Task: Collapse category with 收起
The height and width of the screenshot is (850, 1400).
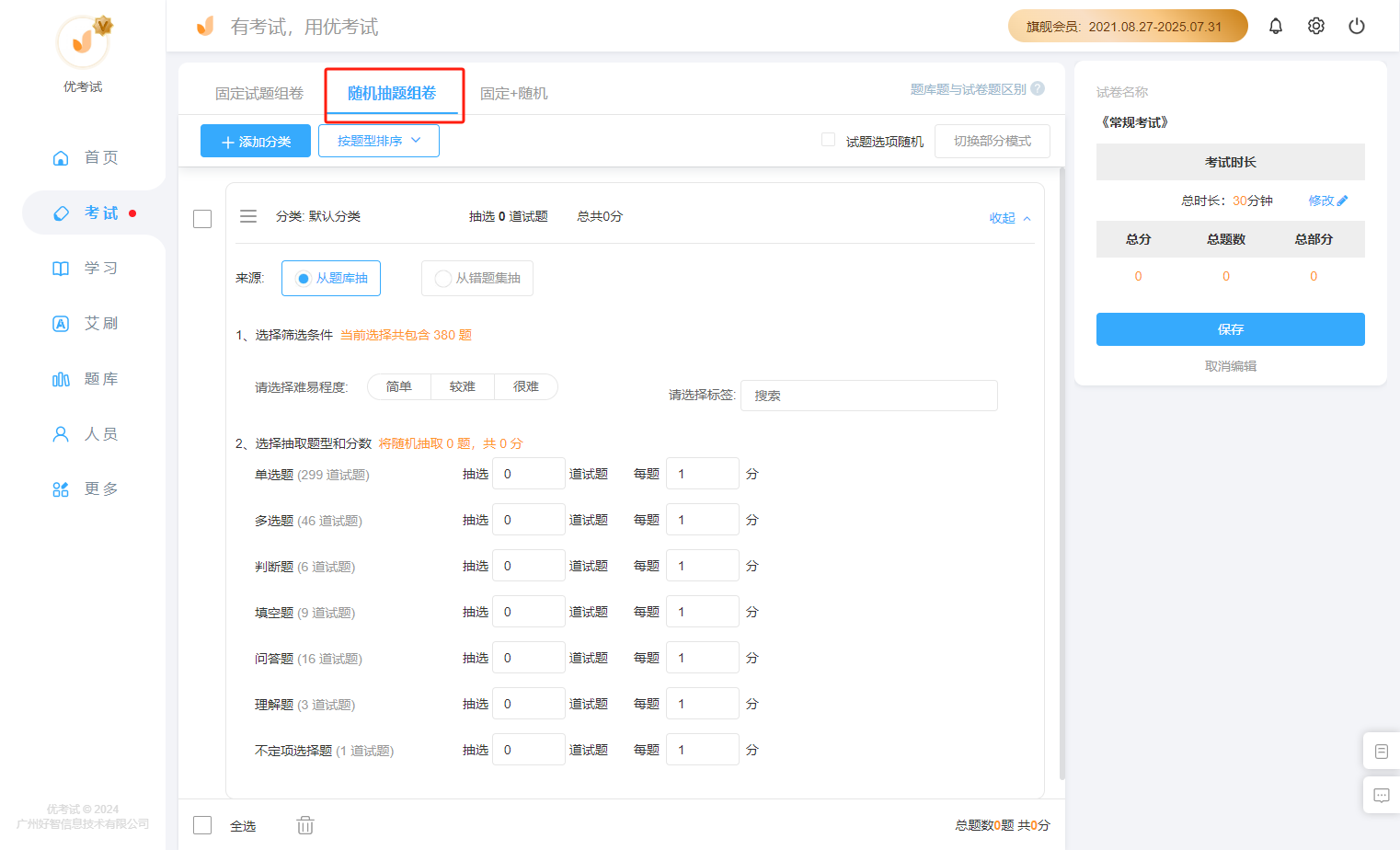Action: click(1010, 218)
